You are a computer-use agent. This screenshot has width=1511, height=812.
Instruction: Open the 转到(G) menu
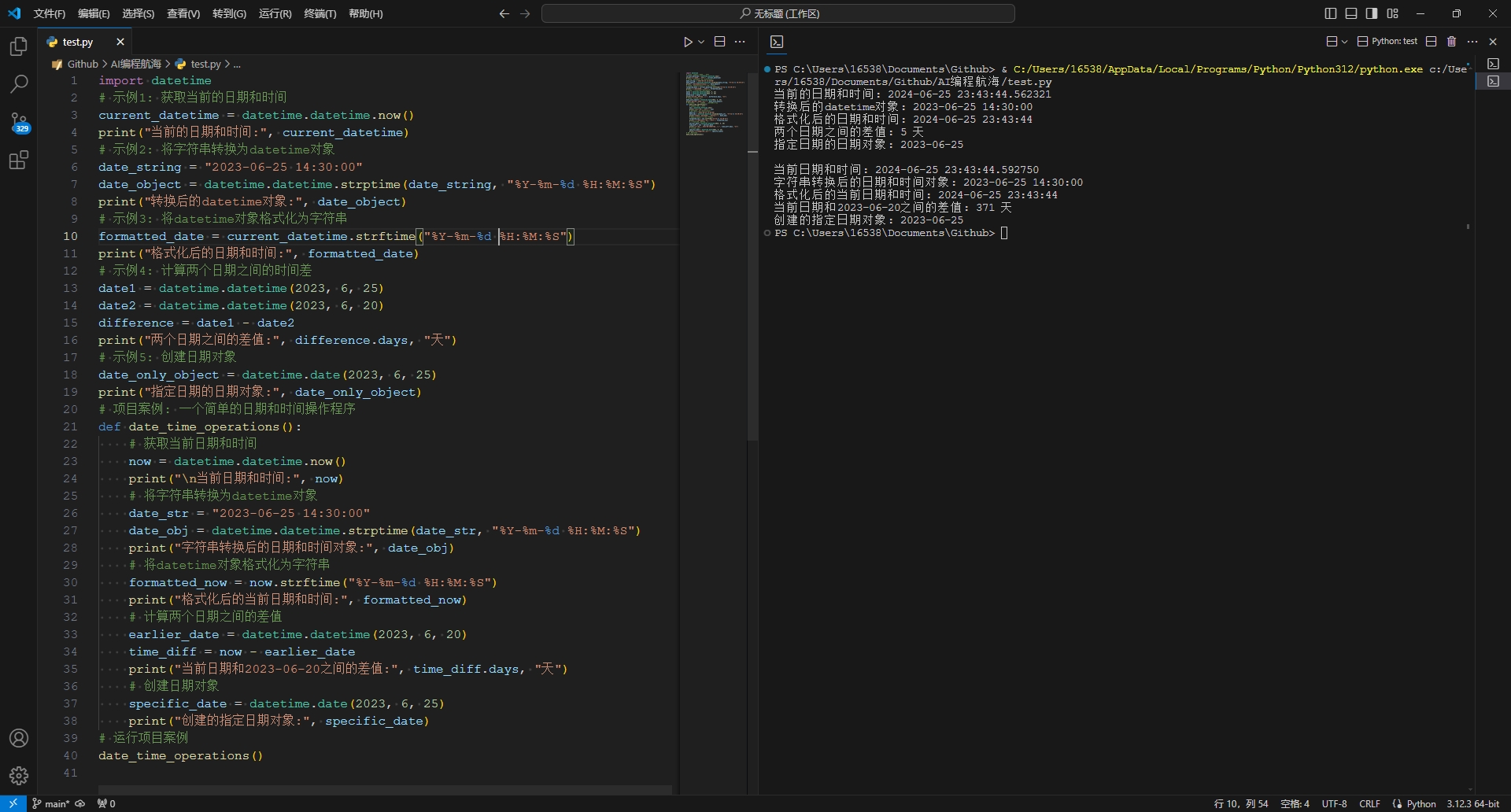click(229, 13)
